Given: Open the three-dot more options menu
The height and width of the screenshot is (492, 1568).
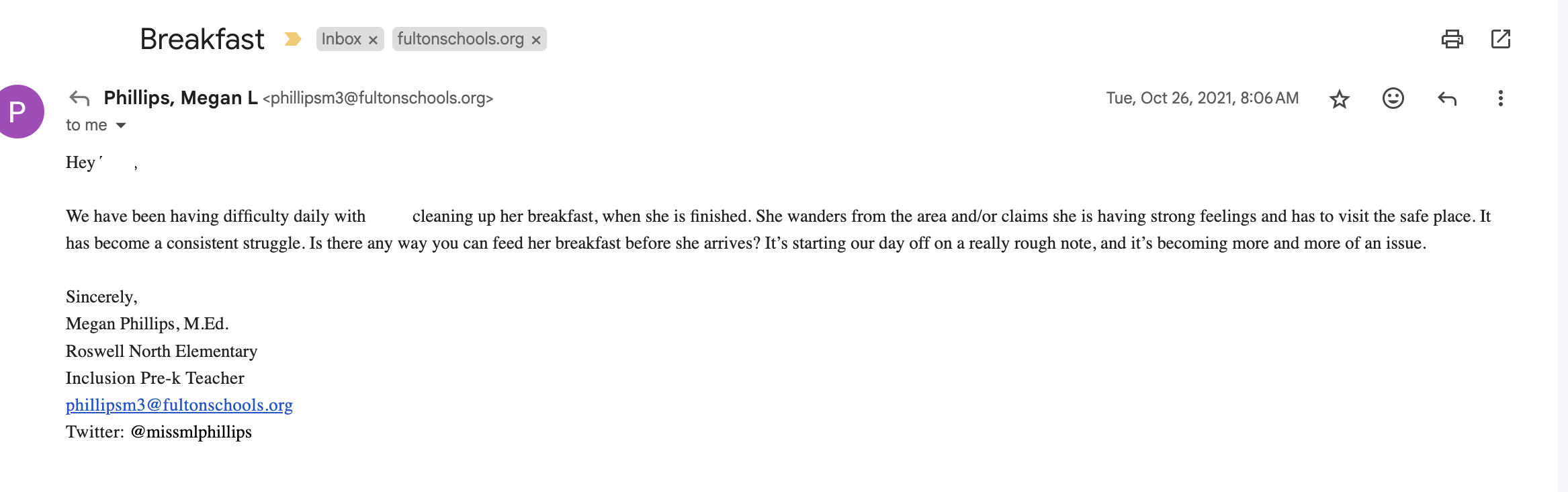Looking at the screenshot, I should [x=1500, y=99].
